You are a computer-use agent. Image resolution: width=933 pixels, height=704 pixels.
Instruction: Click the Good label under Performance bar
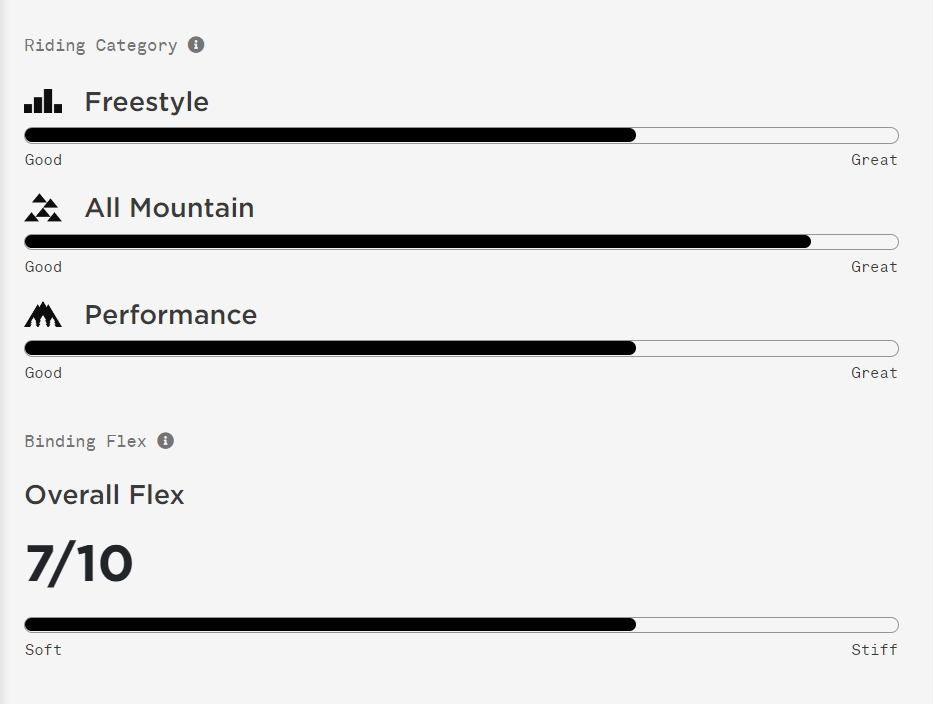(43, 373)
